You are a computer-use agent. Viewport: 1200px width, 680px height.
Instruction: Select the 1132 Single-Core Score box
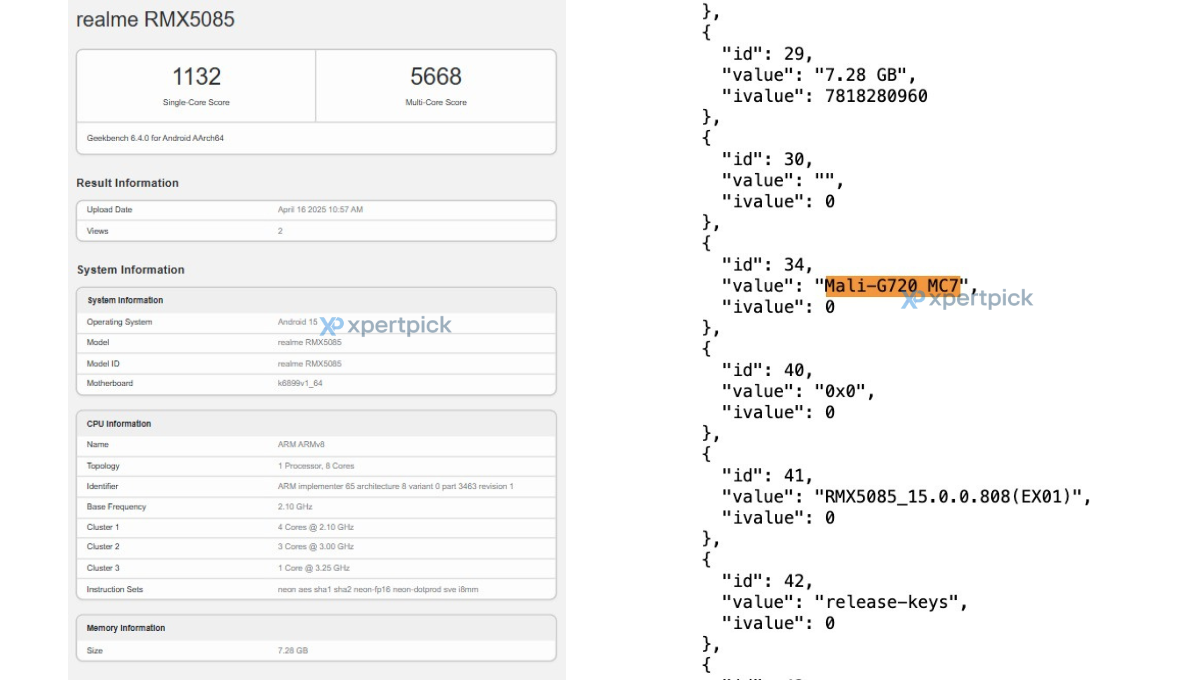click(x=196, y=86)
